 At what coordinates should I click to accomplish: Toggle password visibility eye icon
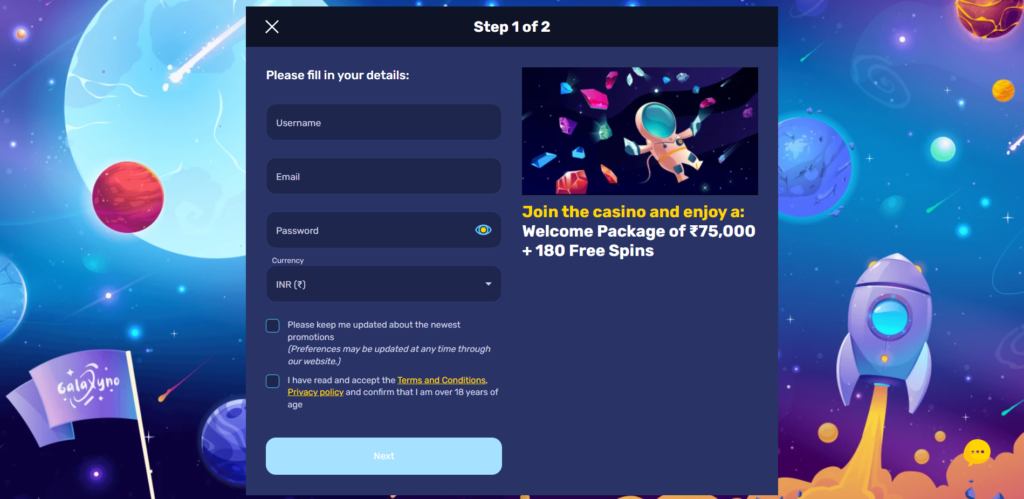point(483,230)
